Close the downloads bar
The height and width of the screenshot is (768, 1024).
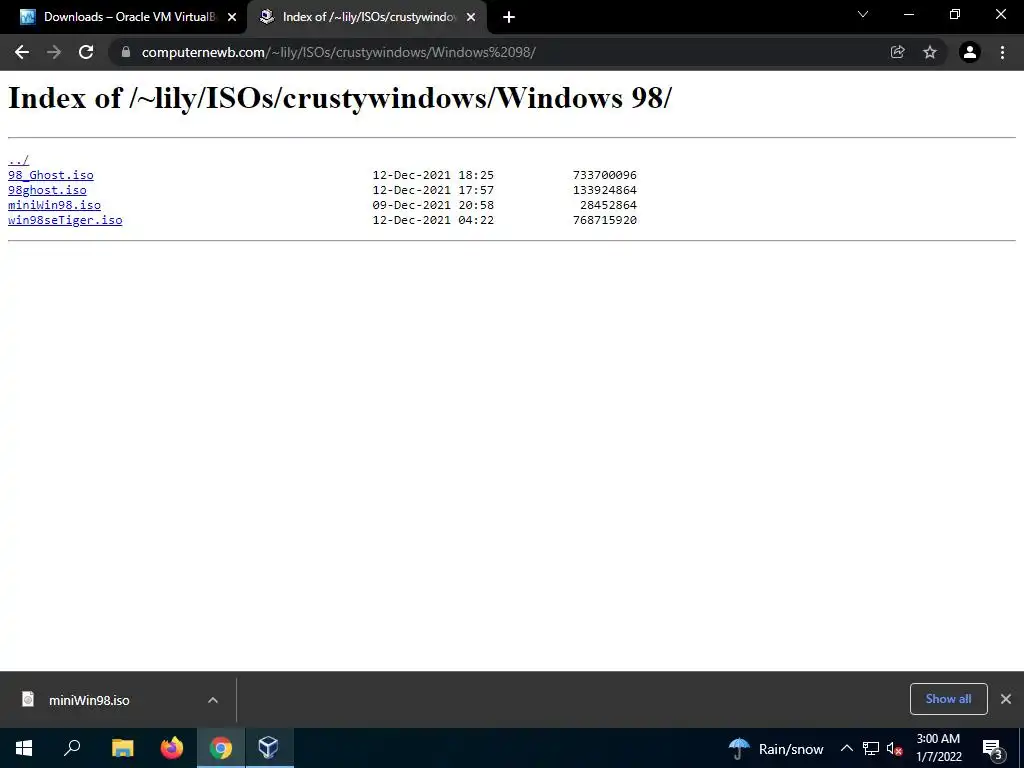(x=1006, y=699)
